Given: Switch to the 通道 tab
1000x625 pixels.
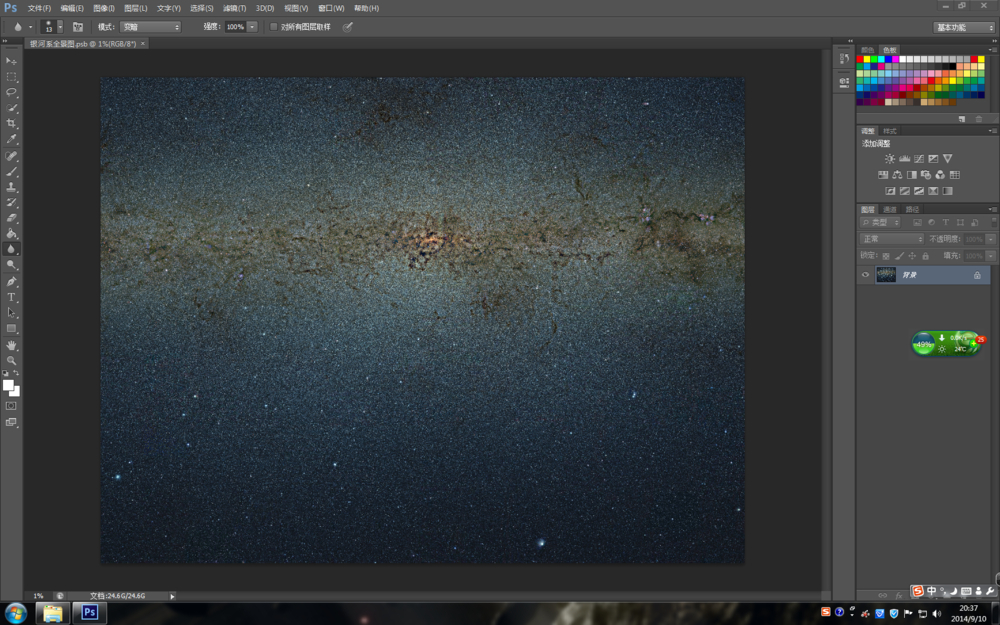Looking at the screenshot, I should tap(889, 209).
